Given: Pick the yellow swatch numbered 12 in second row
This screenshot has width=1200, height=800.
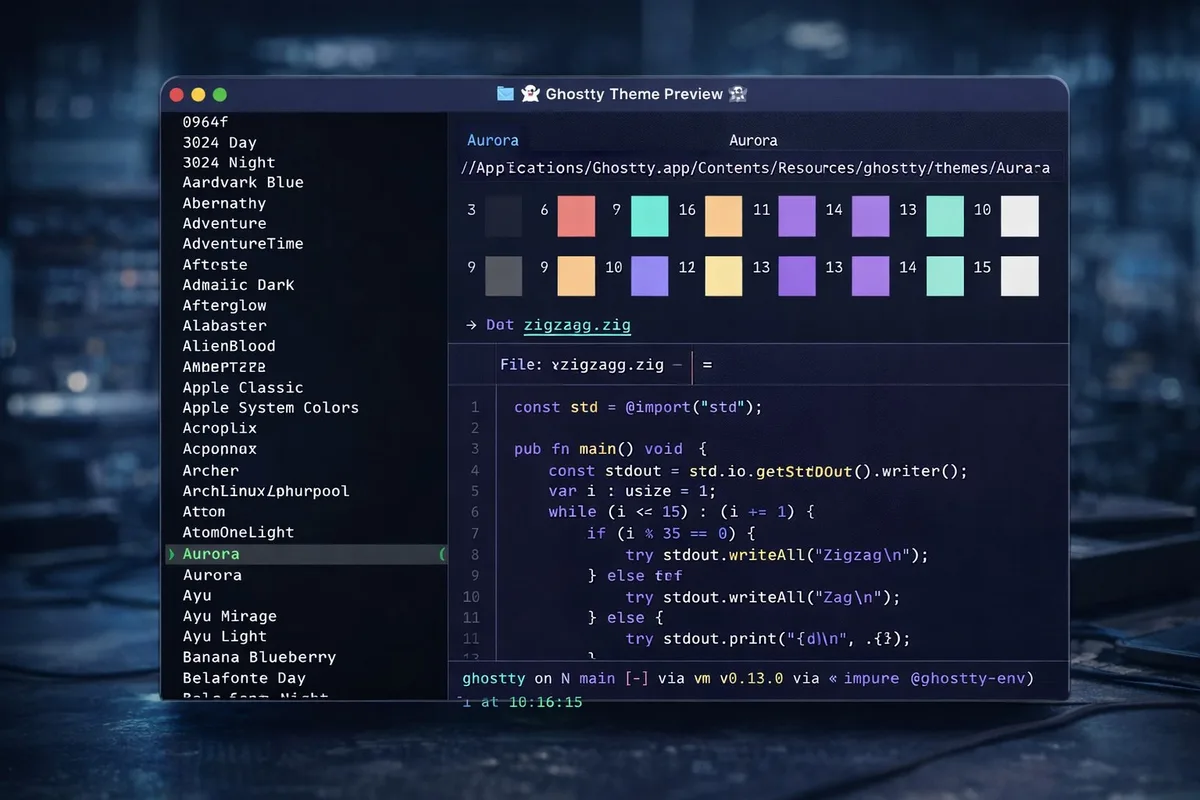Looking at the screenshot, I should tap(724, 276).
